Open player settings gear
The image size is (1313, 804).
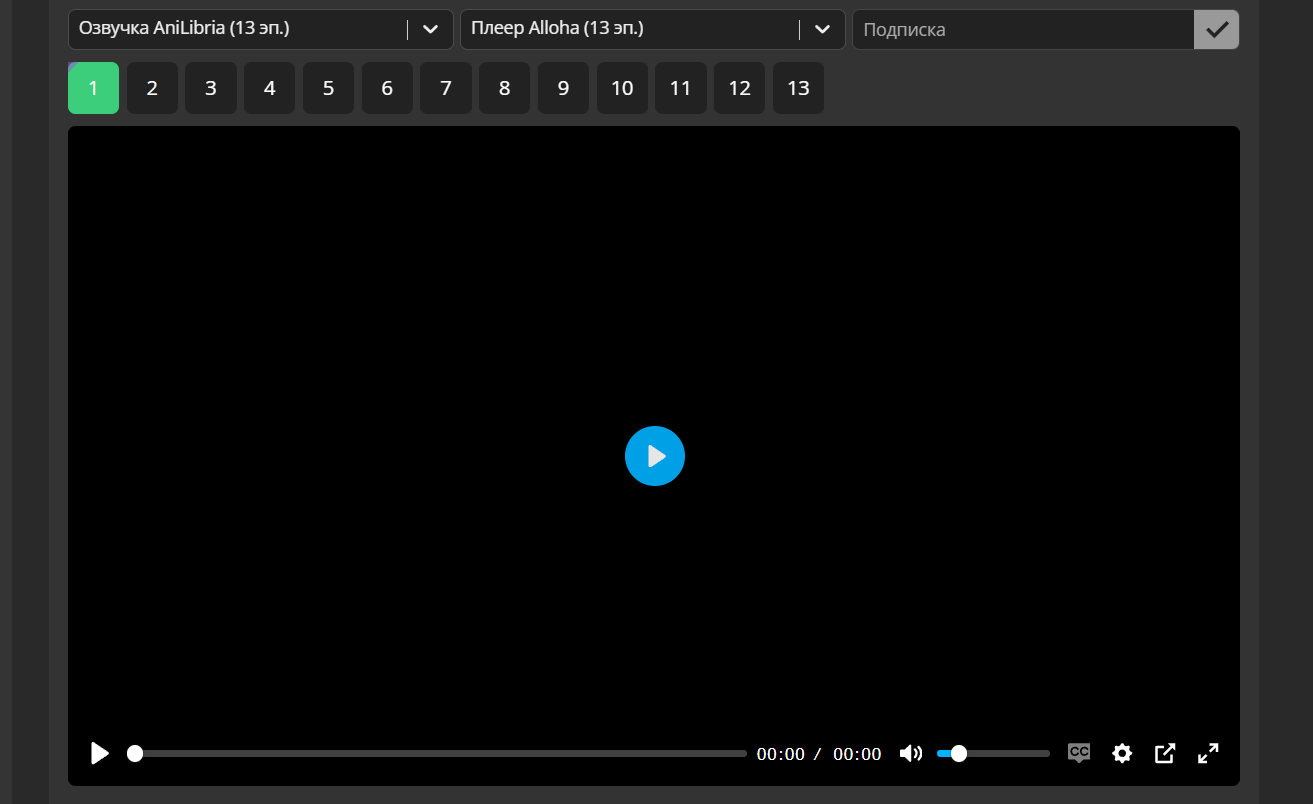coord(1122,753)
